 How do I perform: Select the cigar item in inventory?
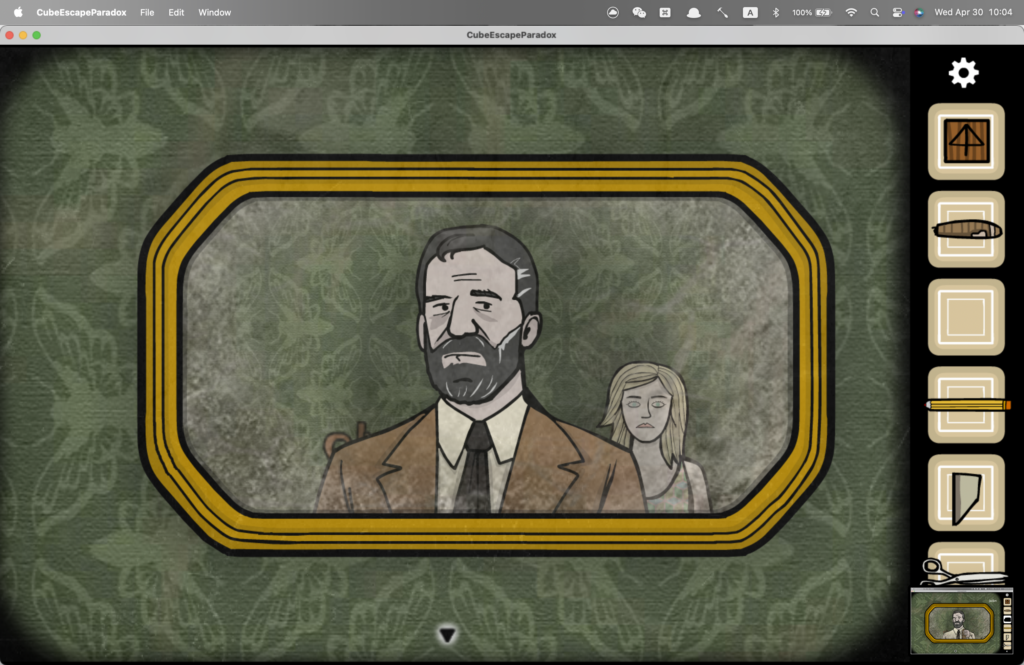[x=966, y=229]
